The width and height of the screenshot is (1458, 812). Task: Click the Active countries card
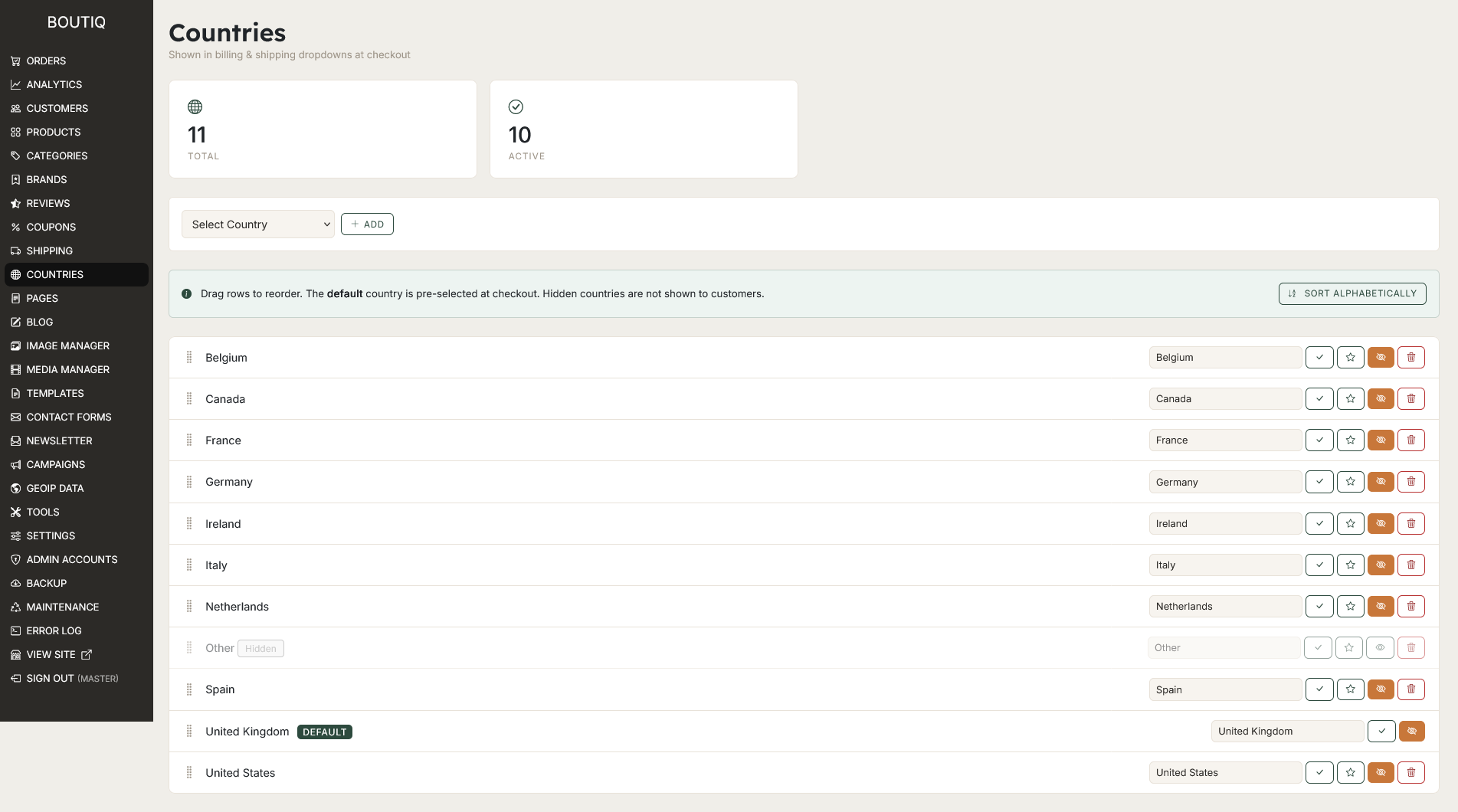[x=644, y=129]
